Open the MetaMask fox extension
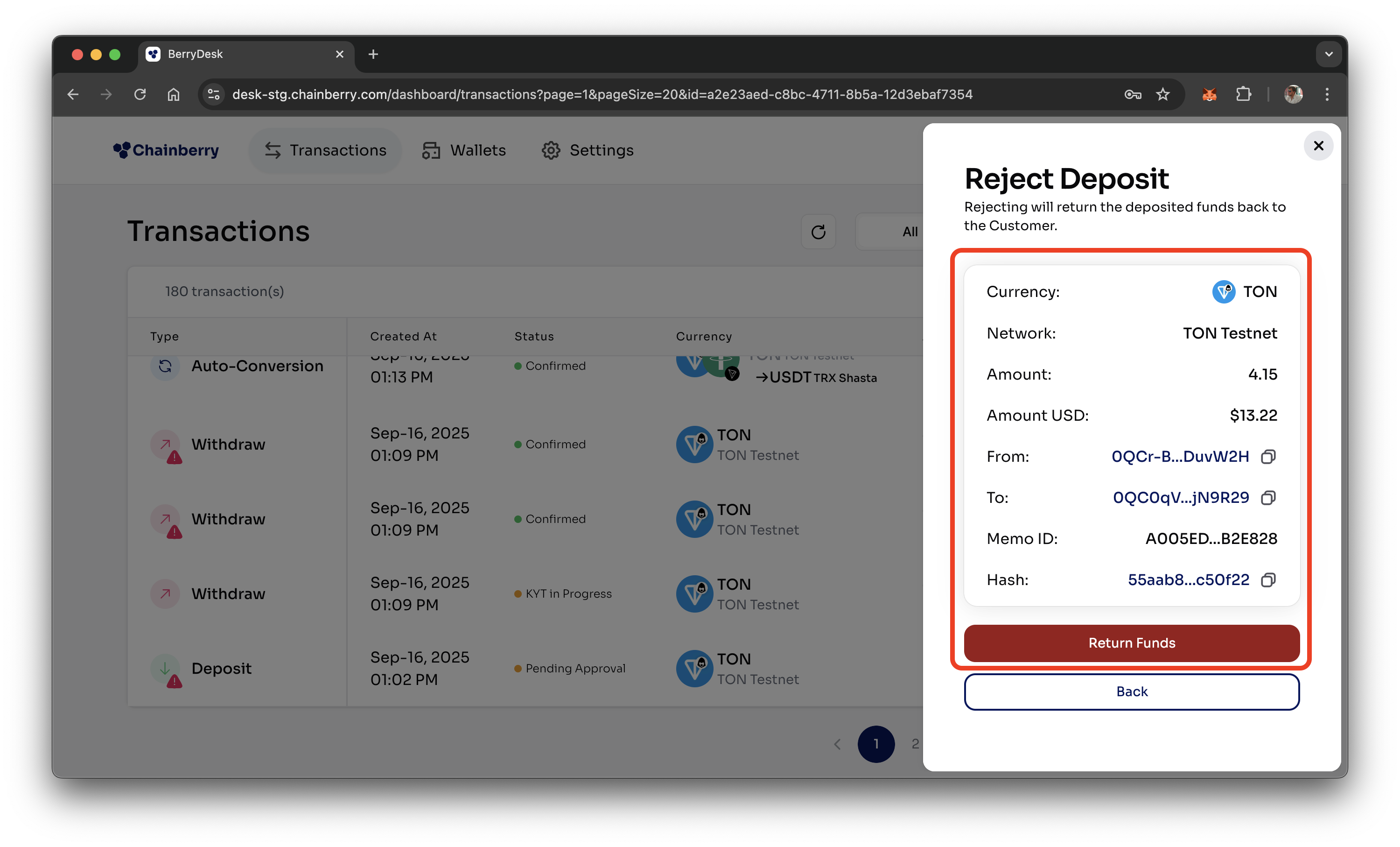Image resolution: width=1400 pixels, height=847 pixels. coord(1209,94)
